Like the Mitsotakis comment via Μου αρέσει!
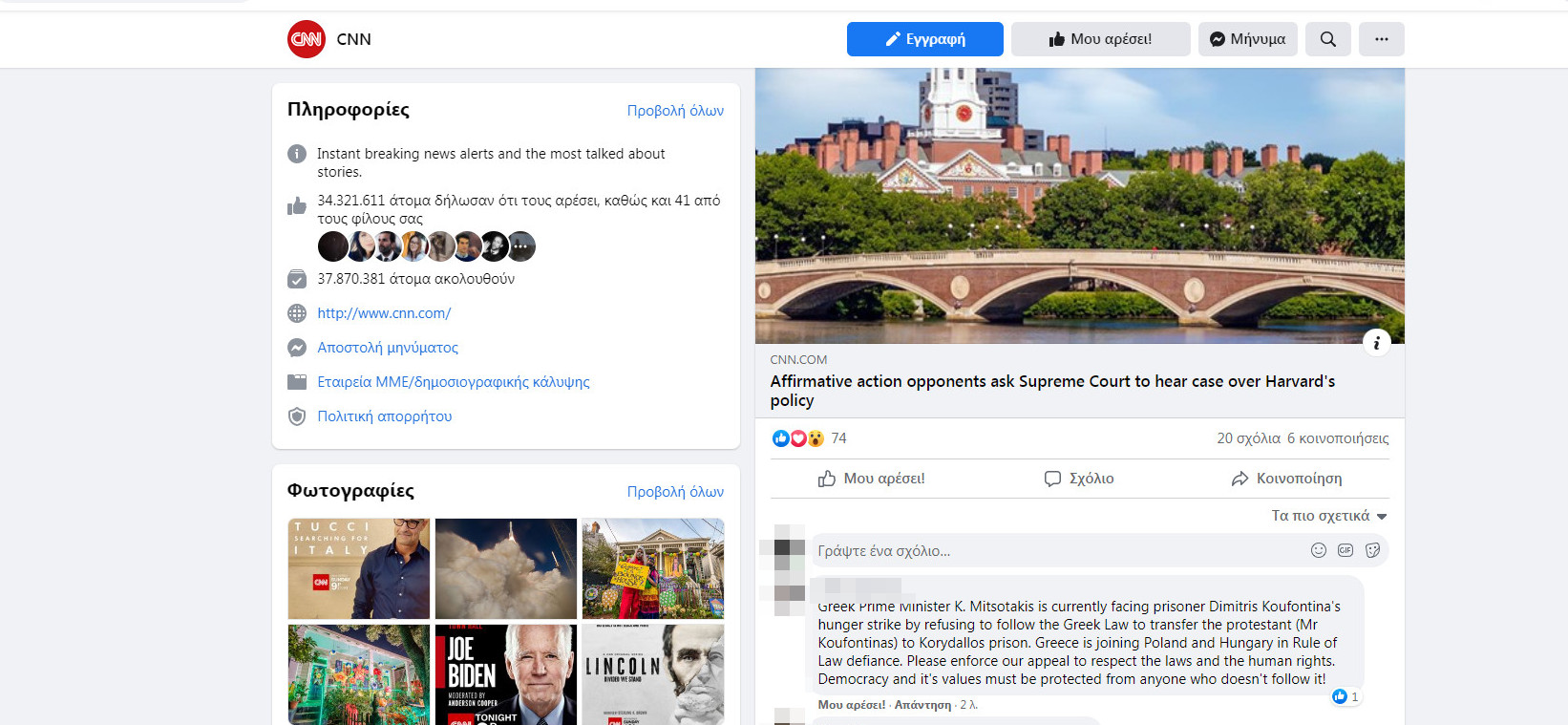The height and width of the screenshot is (725, 1568). tap(852, 705)
